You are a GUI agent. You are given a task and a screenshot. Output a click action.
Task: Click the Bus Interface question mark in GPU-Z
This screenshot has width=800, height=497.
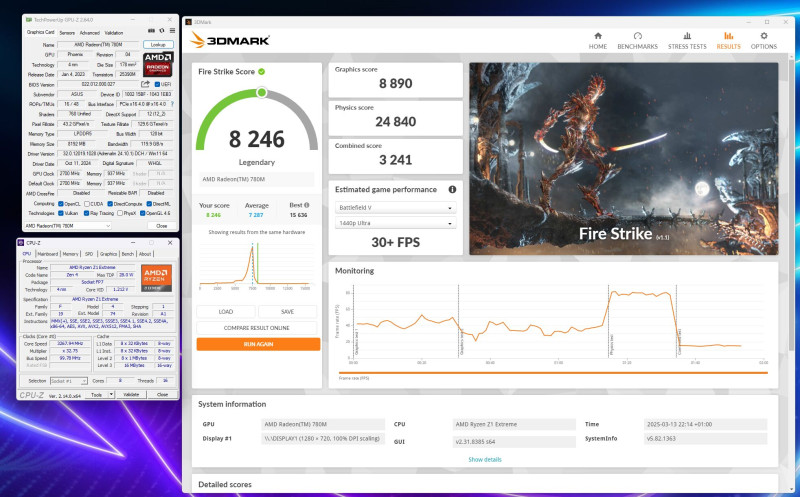click(172, 104)
